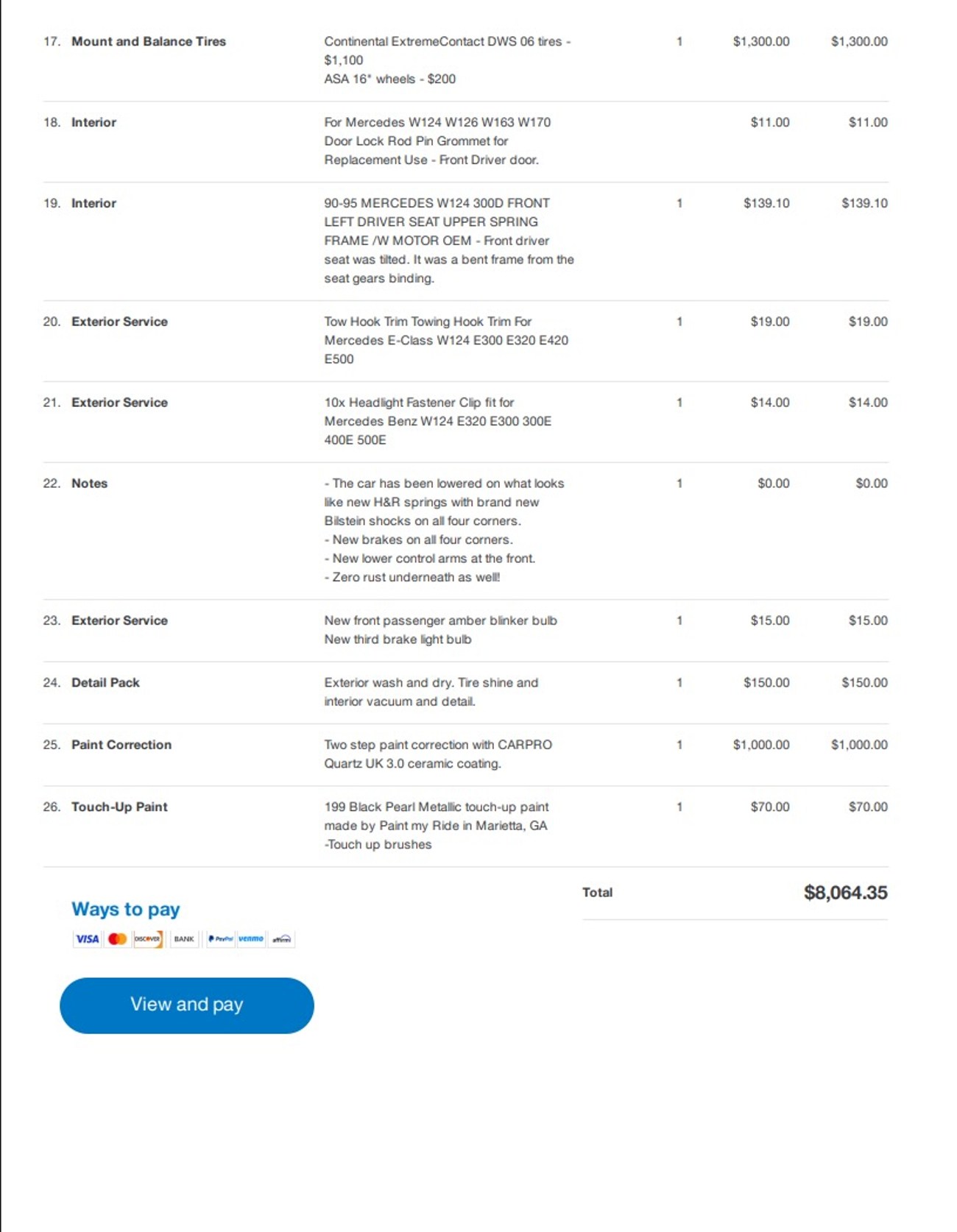The width and height of the screenshot is (957, 1232).
Task: Click the $139.10 unit price for seat frame
Action: click(x=766, y=203)
